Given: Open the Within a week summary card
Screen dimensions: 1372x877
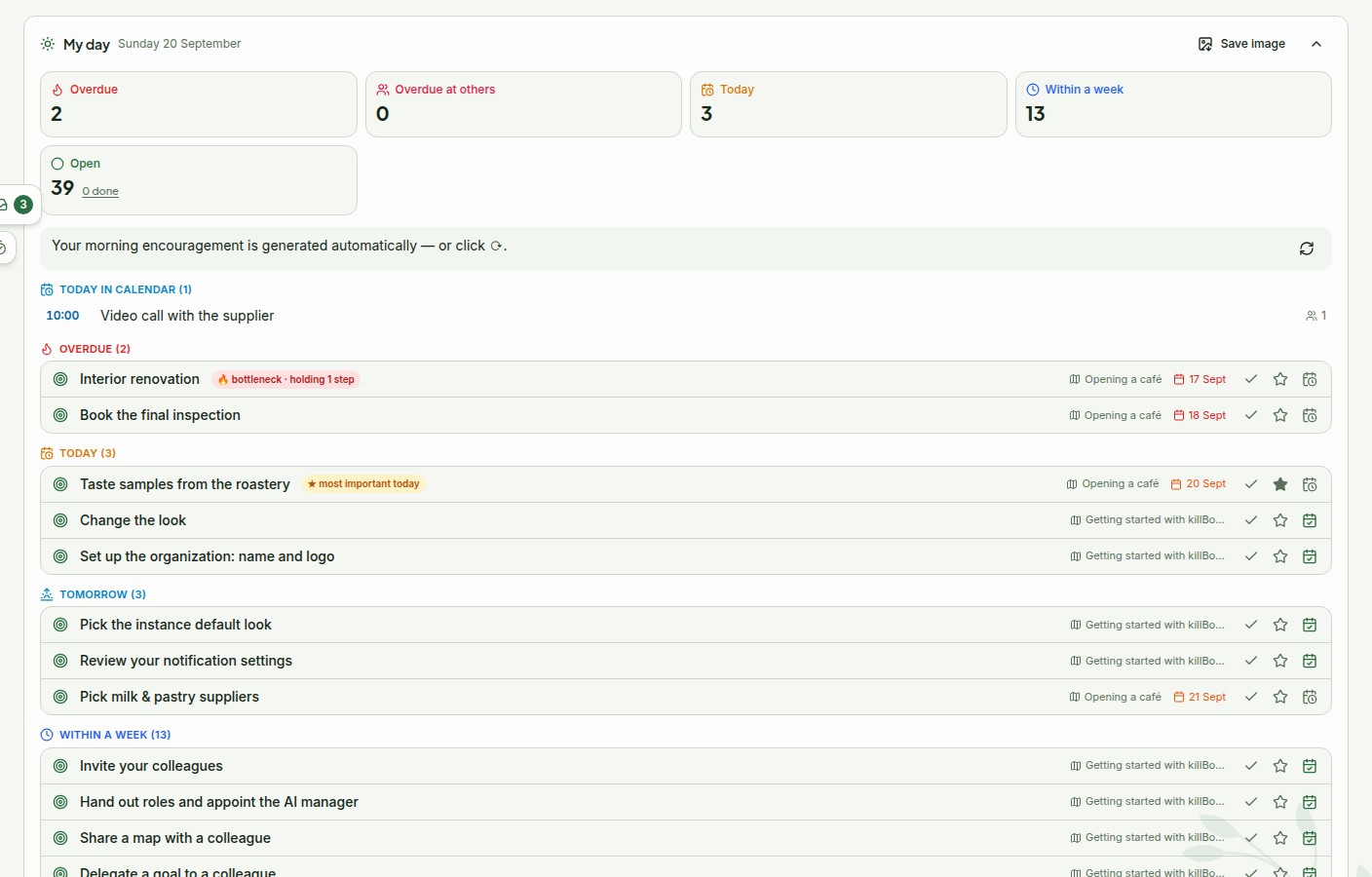Looking at the screenshot, I should [1173, 104].
